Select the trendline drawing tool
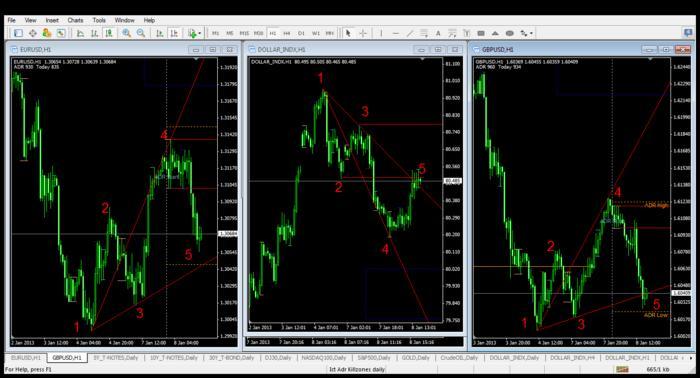Screen dimensions: 700x378 pyautogui.click(x=410, y=33)
